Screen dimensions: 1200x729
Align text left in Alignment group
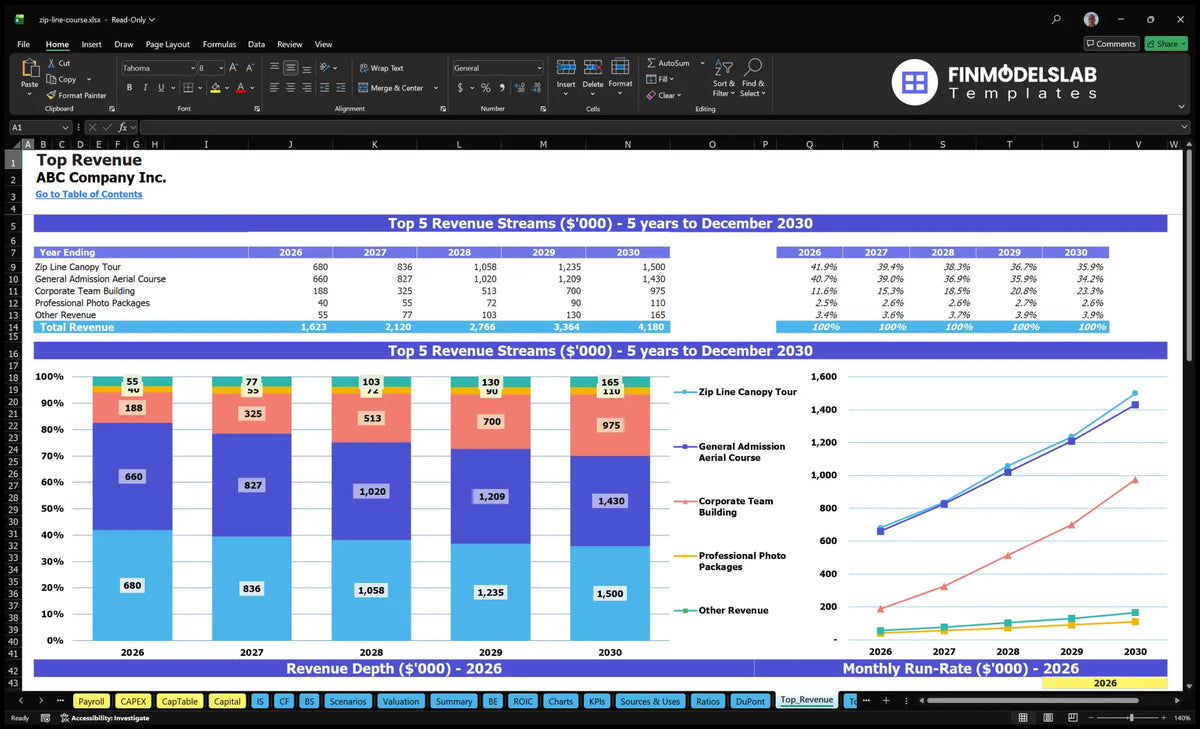coord(274,88)
